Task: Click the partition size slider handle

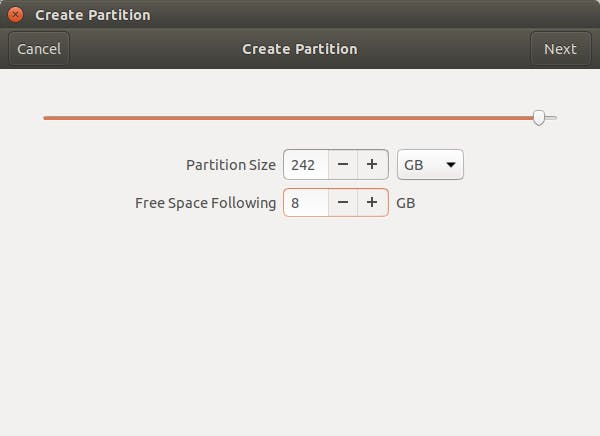Action: [x=539, y=118]
